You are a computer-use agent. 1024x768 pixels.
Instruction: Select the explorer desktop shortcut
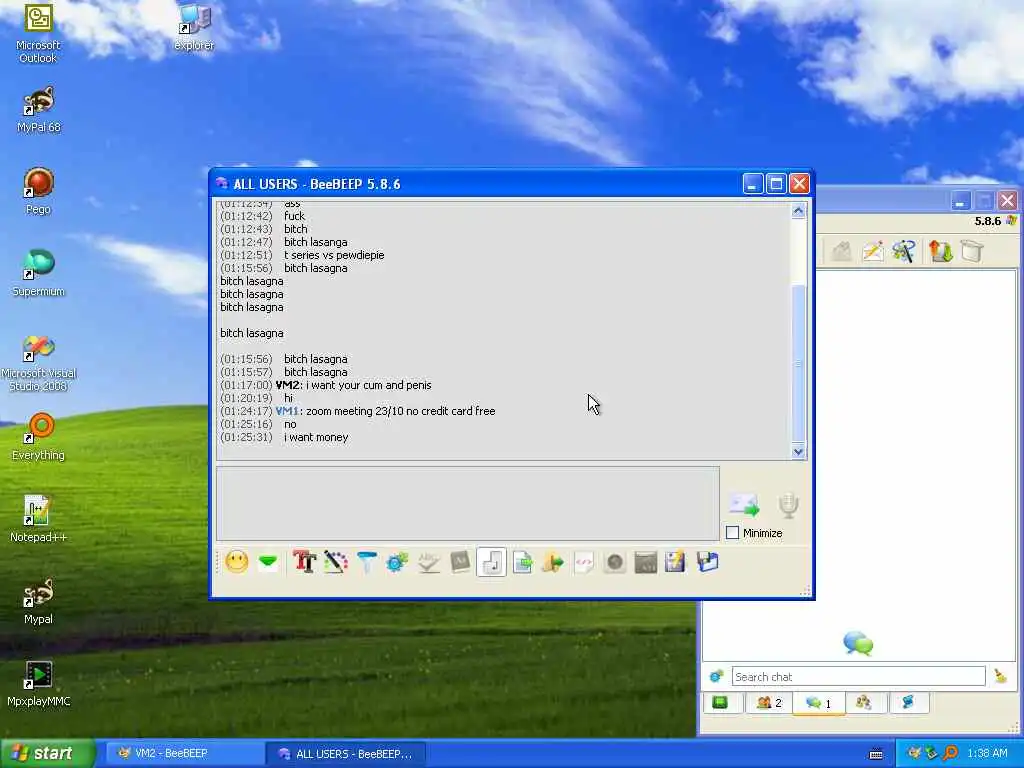[x=194, y=27]
